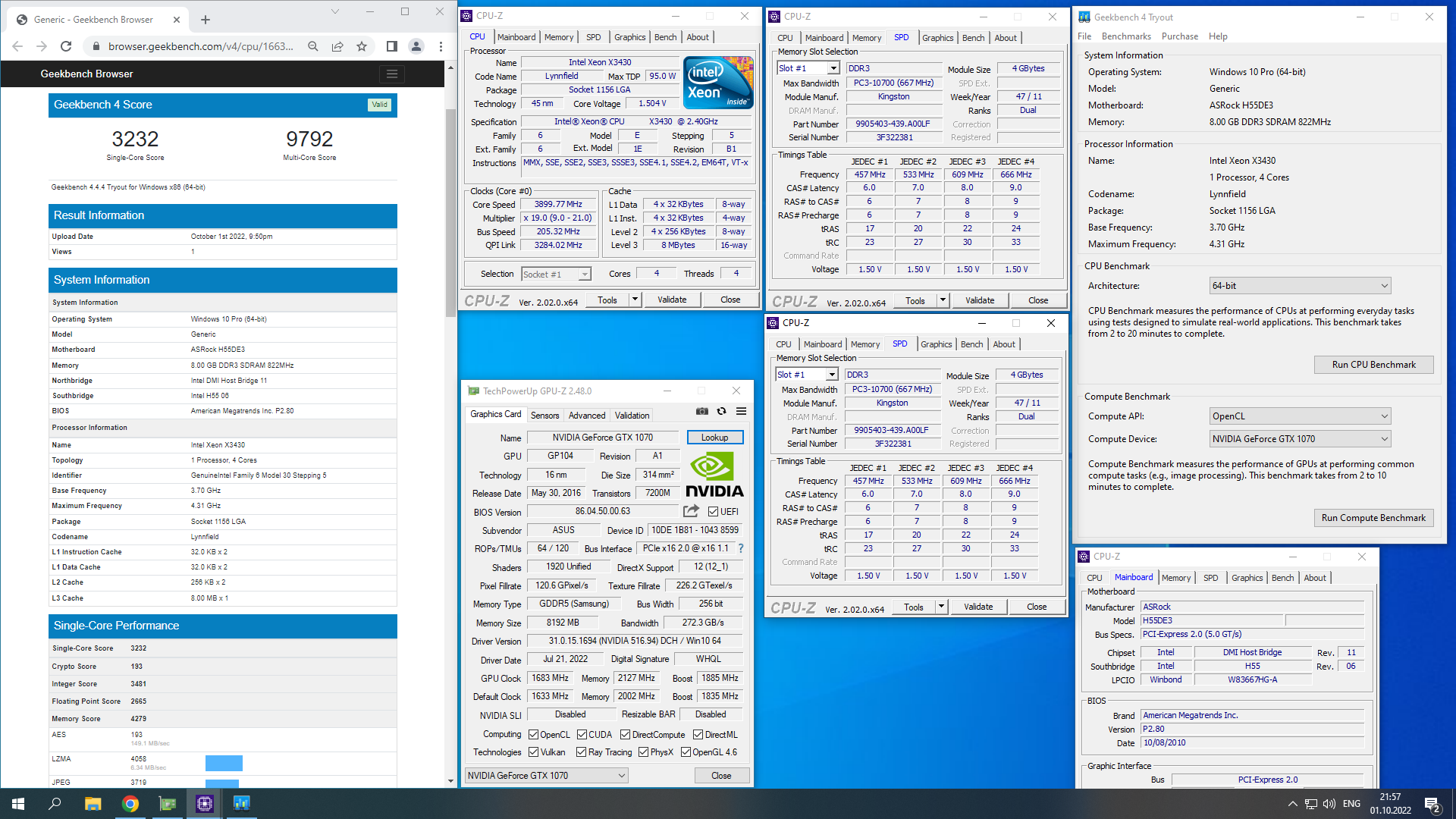Click Run Compute Benchmark

[1373, 518]
